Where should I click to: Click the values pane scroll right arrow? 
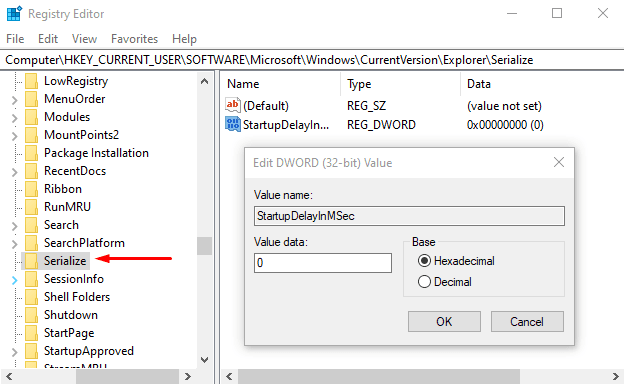click(x=615, y=376)
